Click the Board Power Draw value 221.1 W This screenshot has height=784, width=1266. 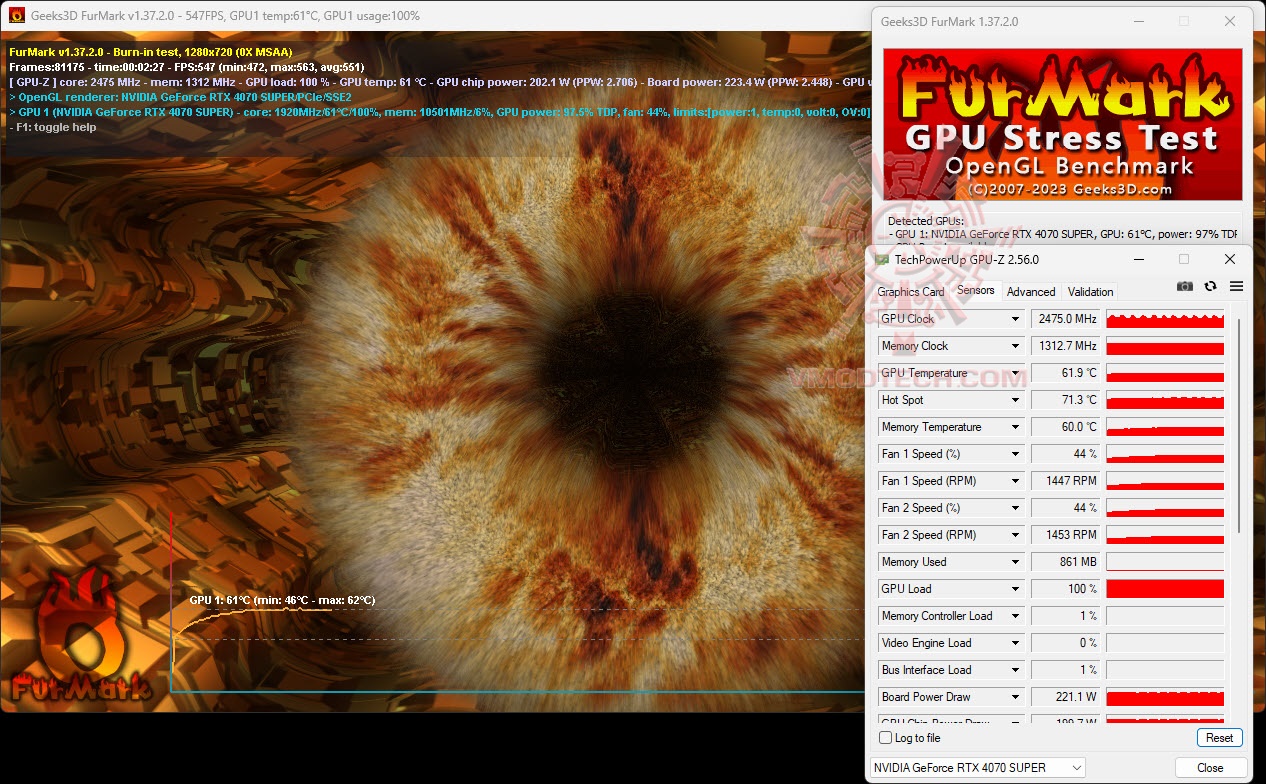point(1065,697)
